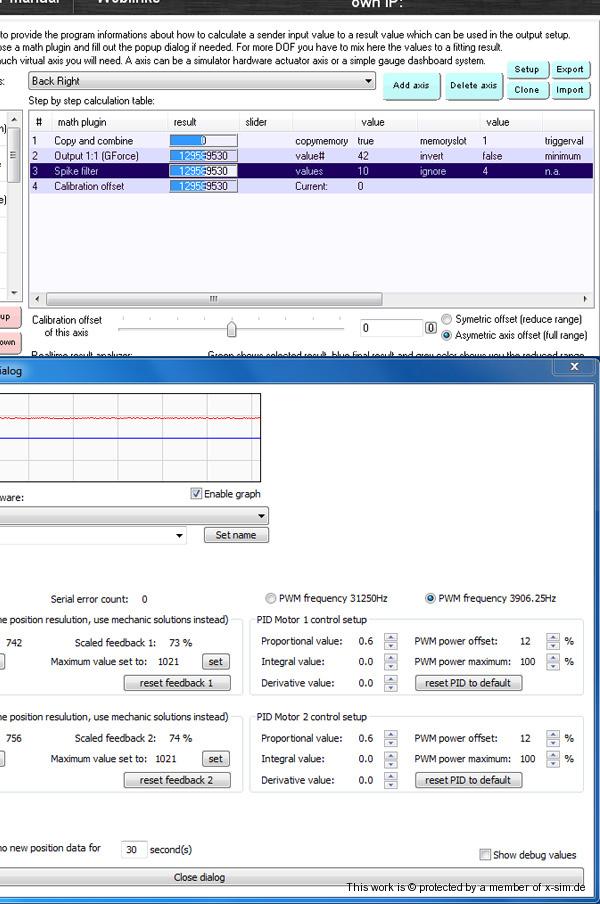Click the seconds timeout input field
600x904 pixels.
[132, 850]
